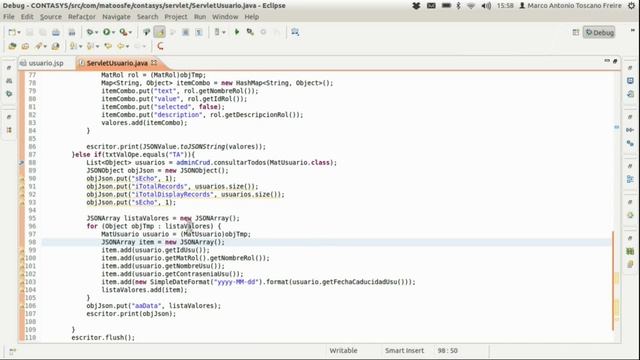The image size is (640, 360).
Task: Click the green Run launch icon
Action: 107,32
